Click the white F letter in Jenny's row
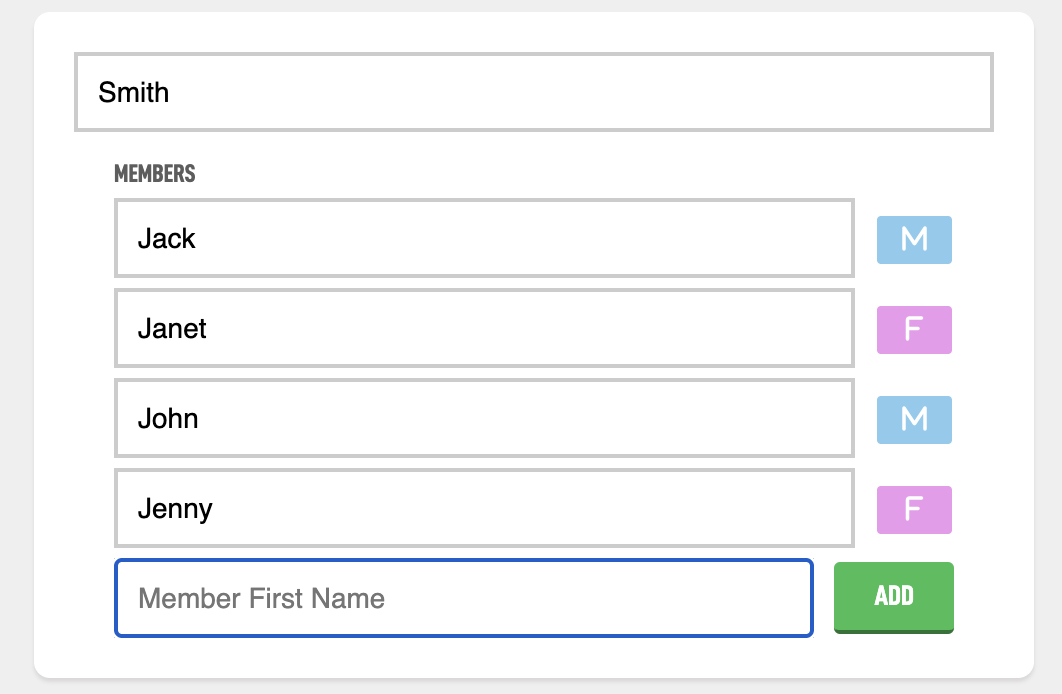The height and width of the screenshot is (694, 1062). click(x=913, y=509)
